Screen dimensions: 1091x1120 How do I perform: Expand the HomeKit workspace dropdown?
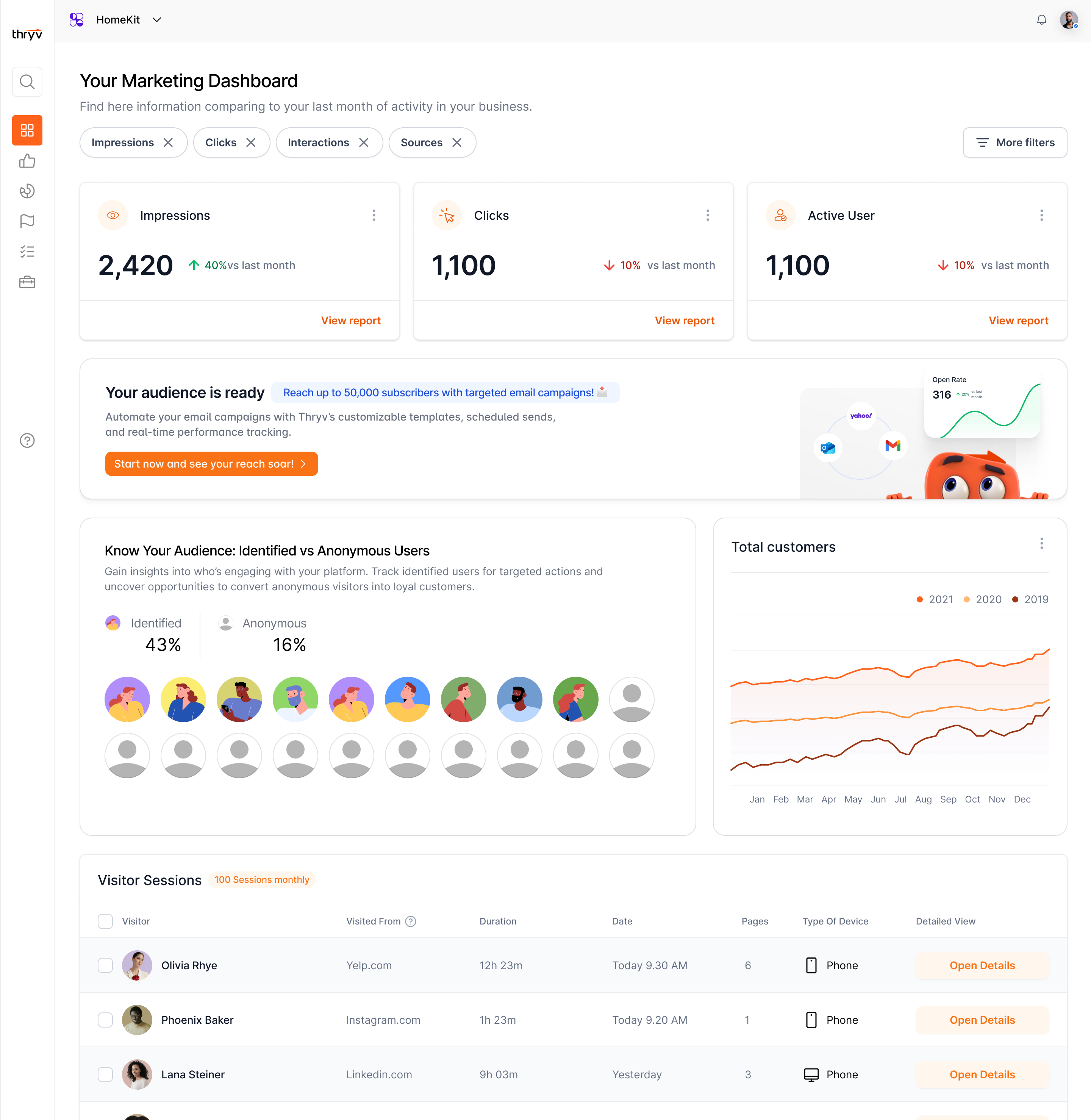[157, 20]
